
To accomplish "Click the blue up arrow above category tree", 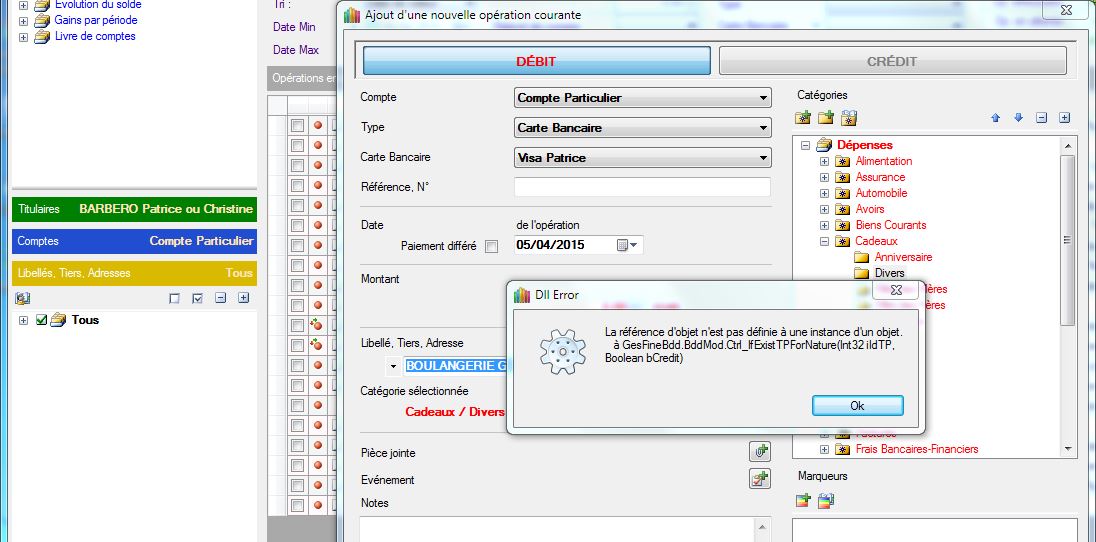I will pyautogui.click(x=995, y=118).
